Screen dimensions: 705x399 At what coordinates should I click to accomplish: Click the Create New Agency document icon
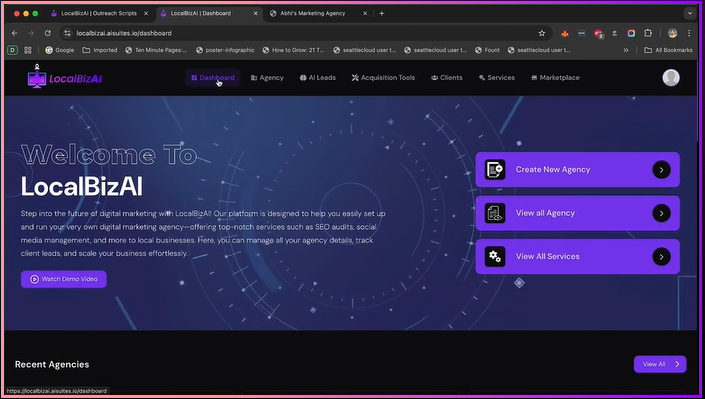(495, 170)
